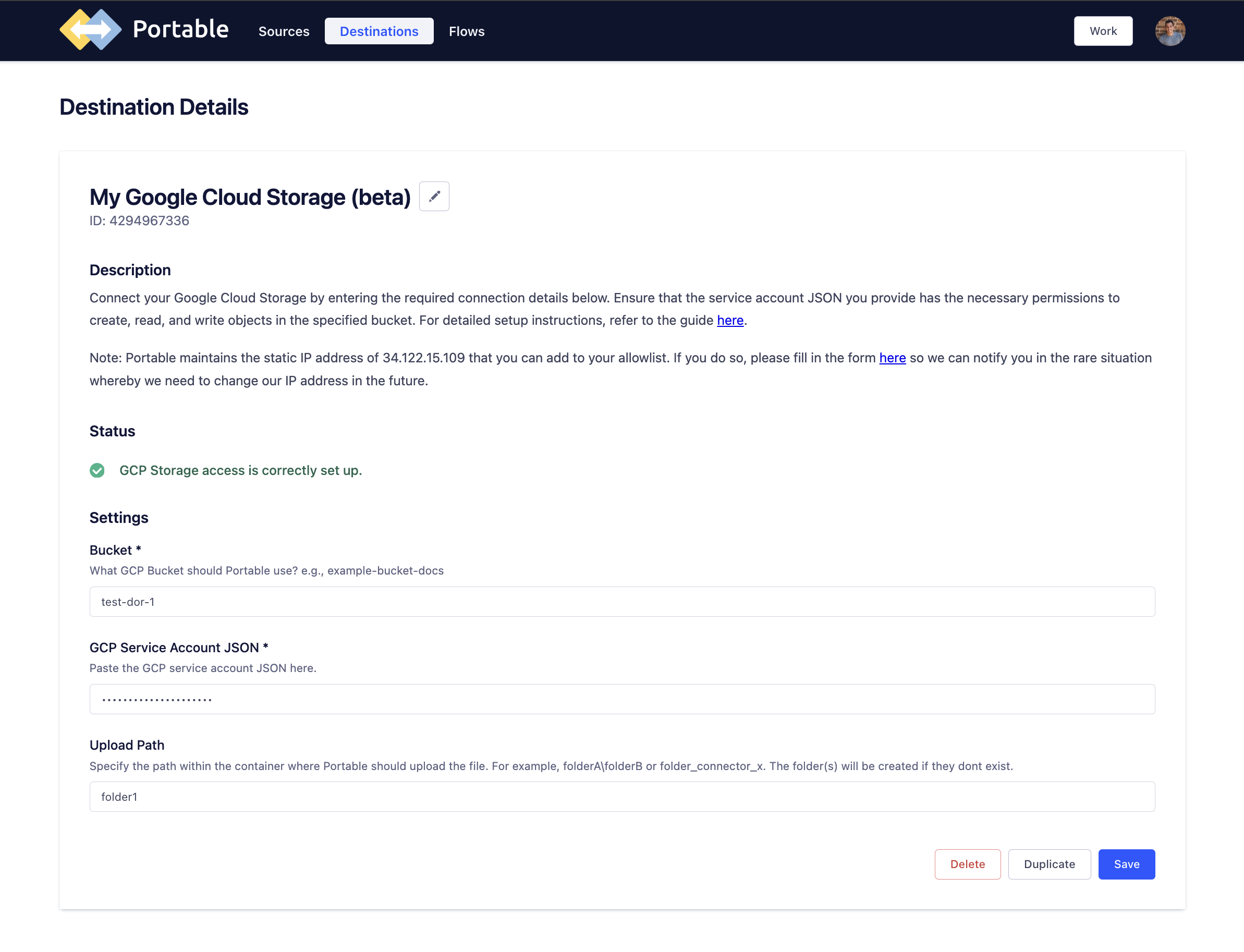
Task: Go to the Flows tab
Action: tap(466, 31)
